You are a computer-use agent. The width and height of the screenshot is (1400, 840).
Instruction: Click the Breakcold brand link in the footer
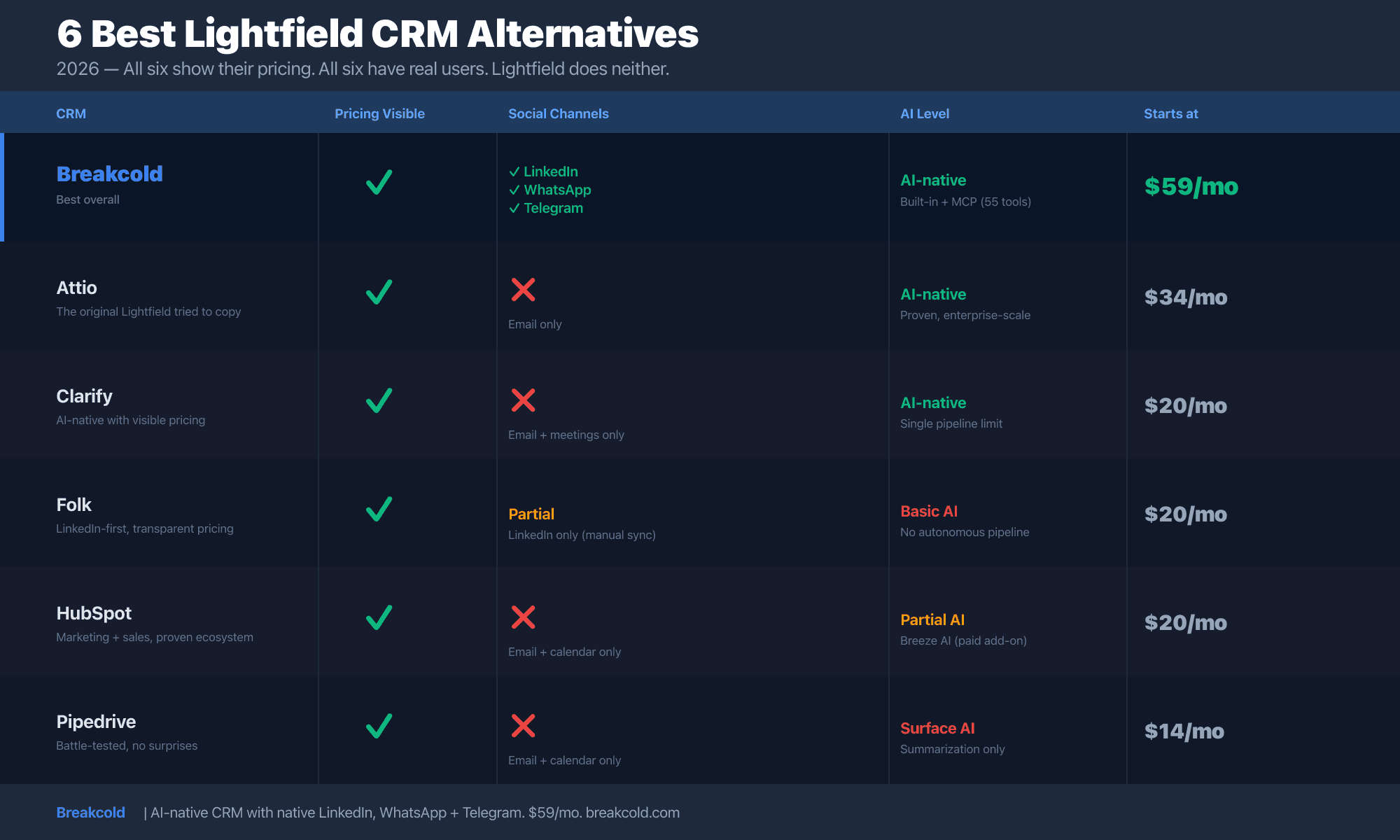[90, 813]
